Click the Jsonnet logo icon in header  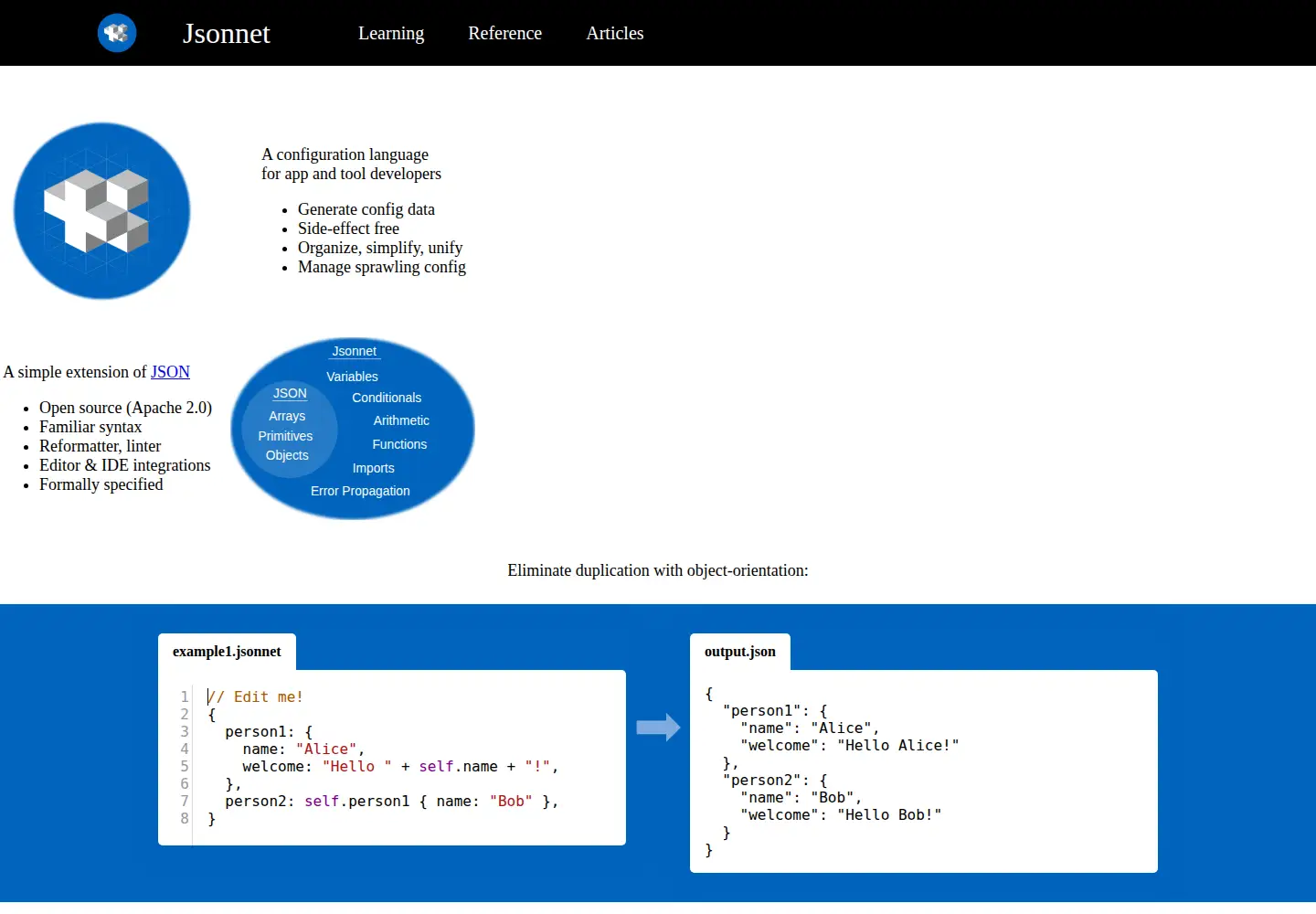pos(117,33)
